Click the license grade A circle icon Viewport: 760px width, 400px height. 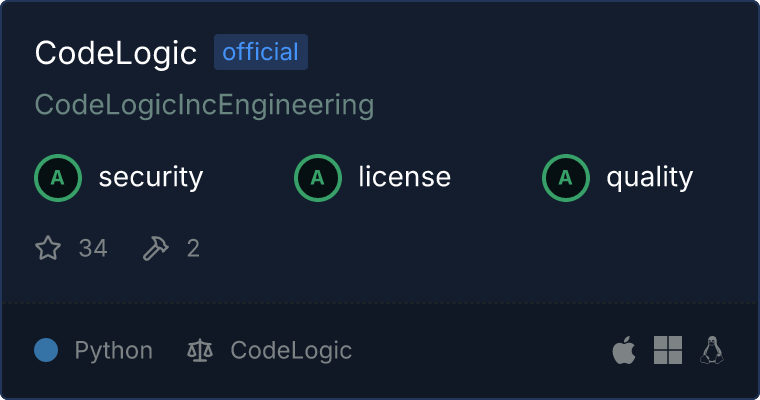pyautogui.click(x=318, y=178)
